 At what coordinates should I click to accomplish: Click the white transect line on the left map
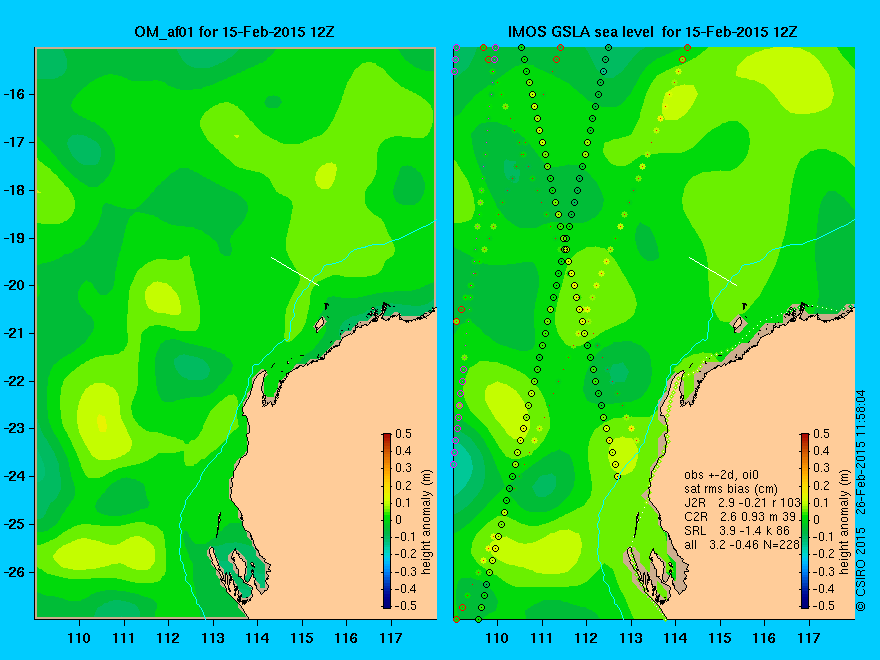[x=295, y=271]
